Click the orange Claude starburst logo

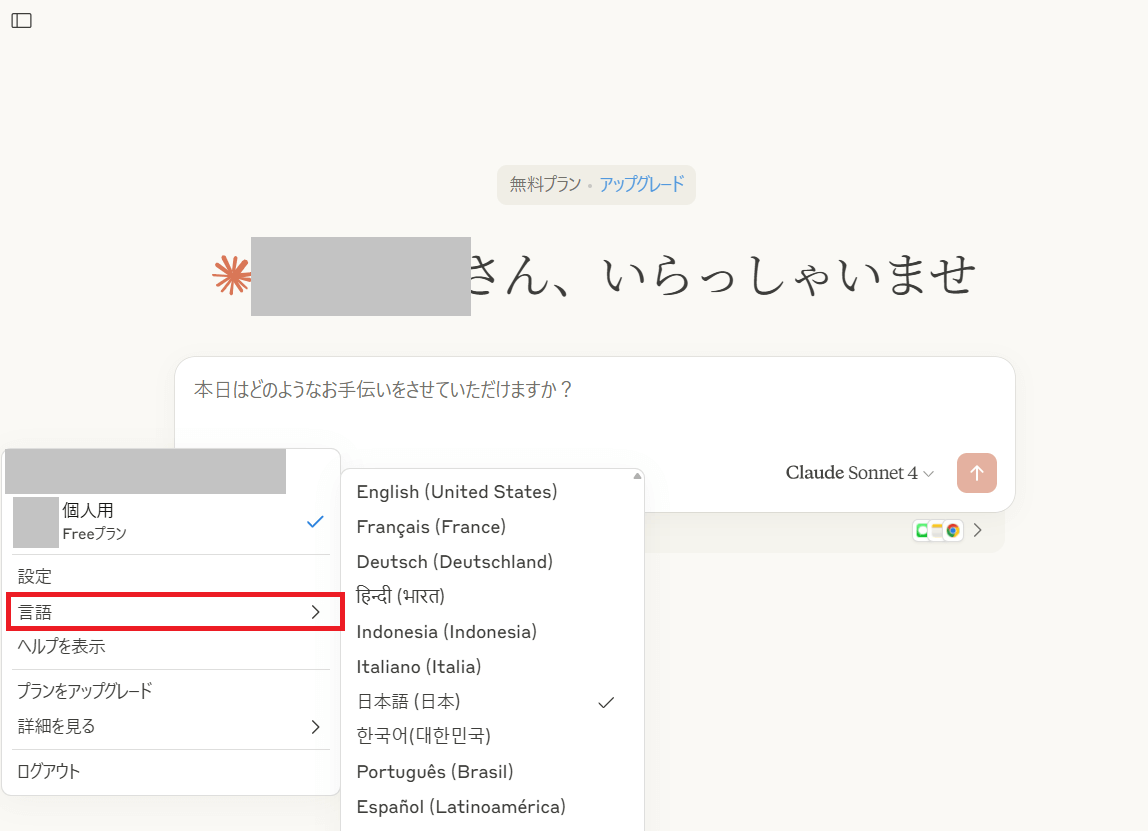point(231,275)
